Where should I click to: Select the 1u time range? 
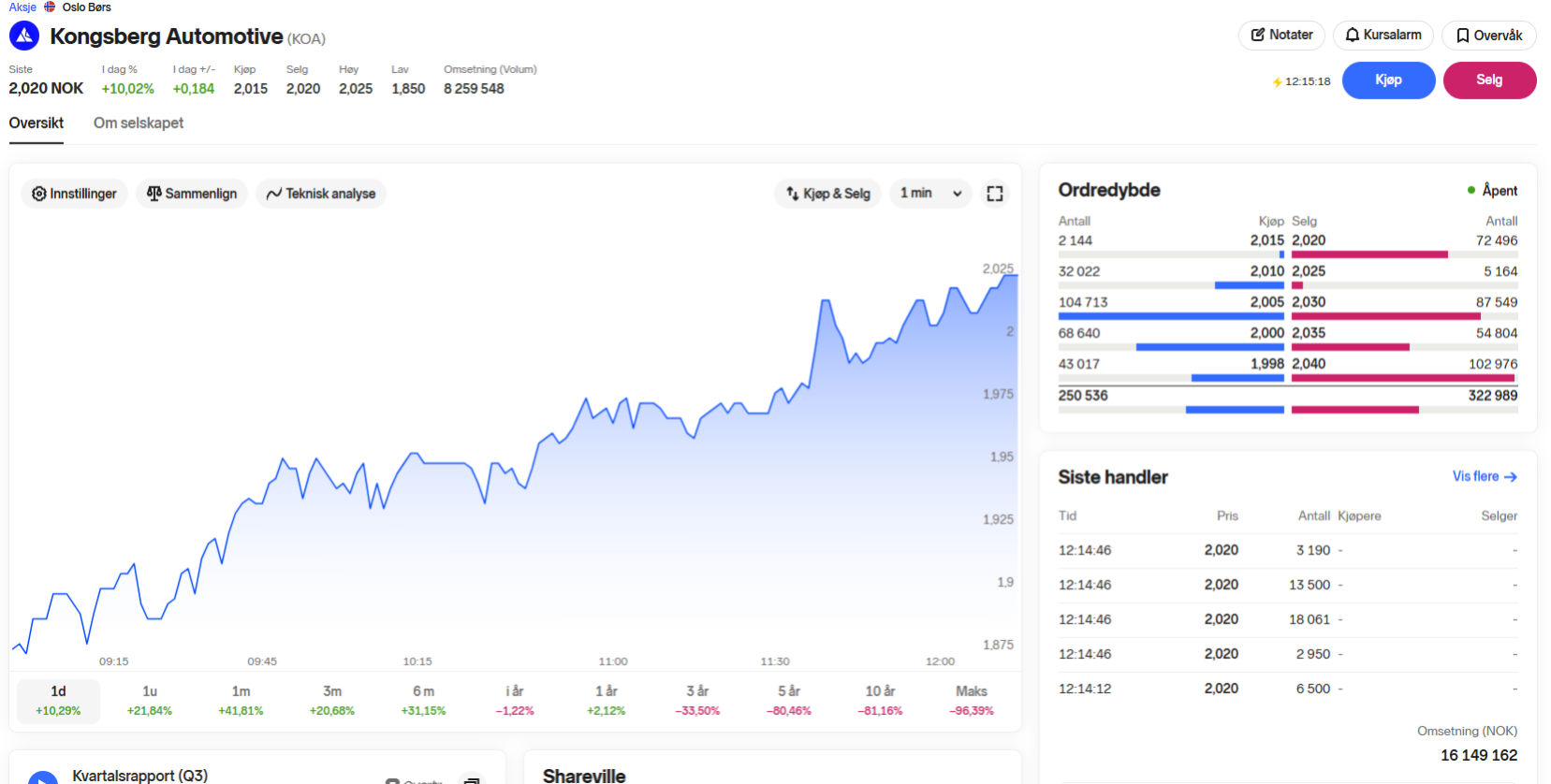[150, 700]
